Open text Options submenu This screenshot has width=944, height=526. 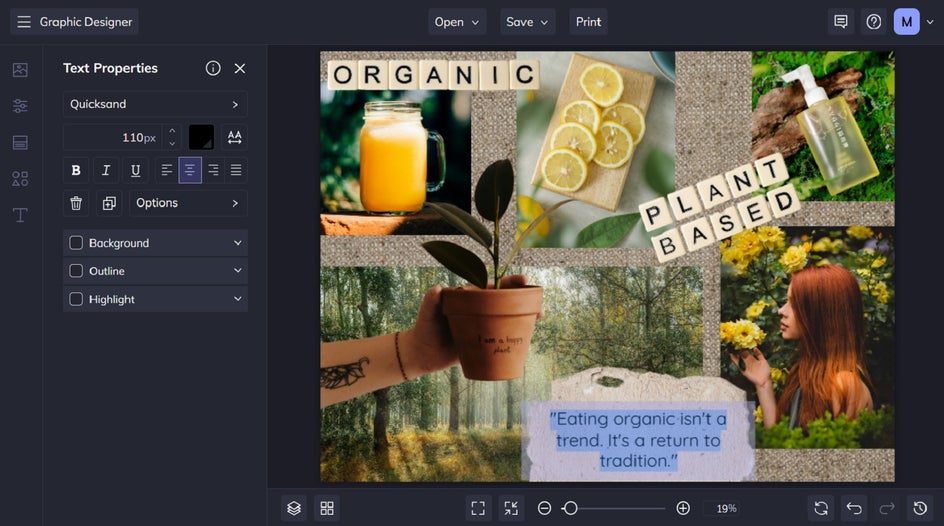[188, 203]
